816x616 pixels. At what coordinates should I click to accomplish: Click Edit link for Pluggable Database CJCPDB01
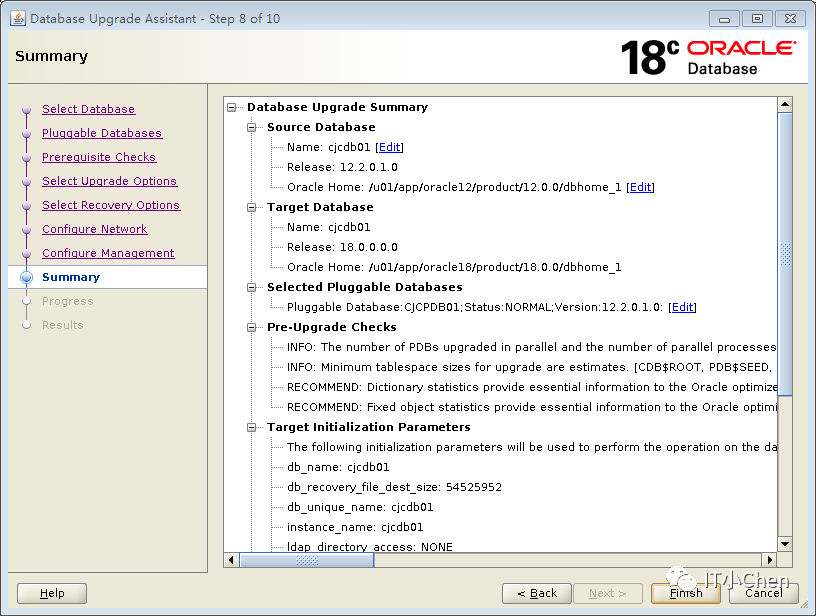682,307
